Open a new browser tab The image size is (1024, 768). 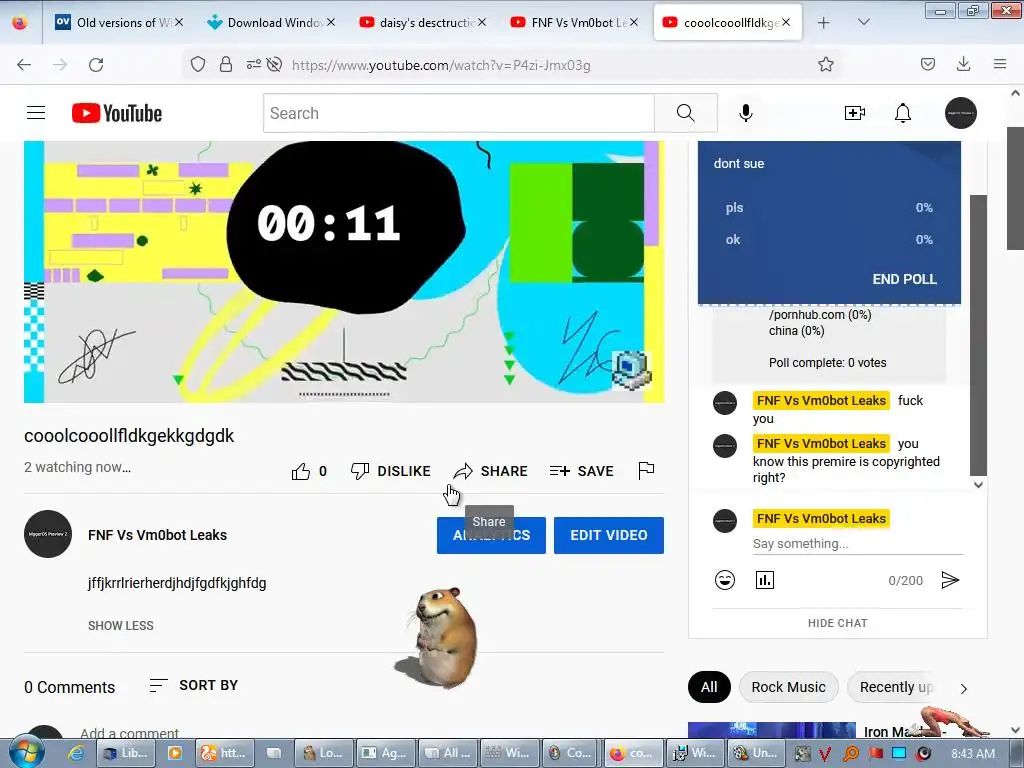pos(824,23)
